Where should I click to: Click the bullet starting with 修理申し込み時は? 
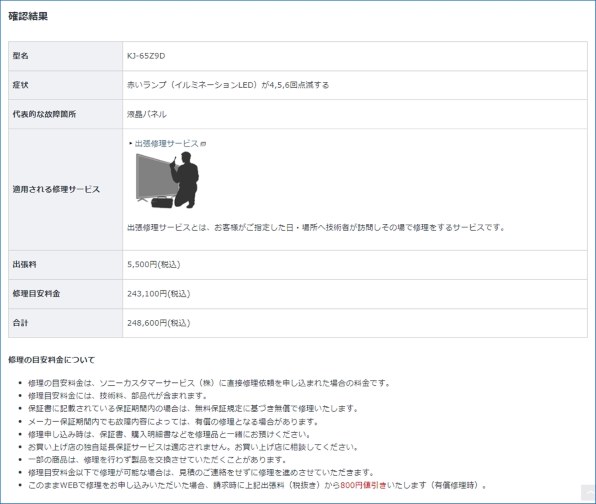click(169, 434)
